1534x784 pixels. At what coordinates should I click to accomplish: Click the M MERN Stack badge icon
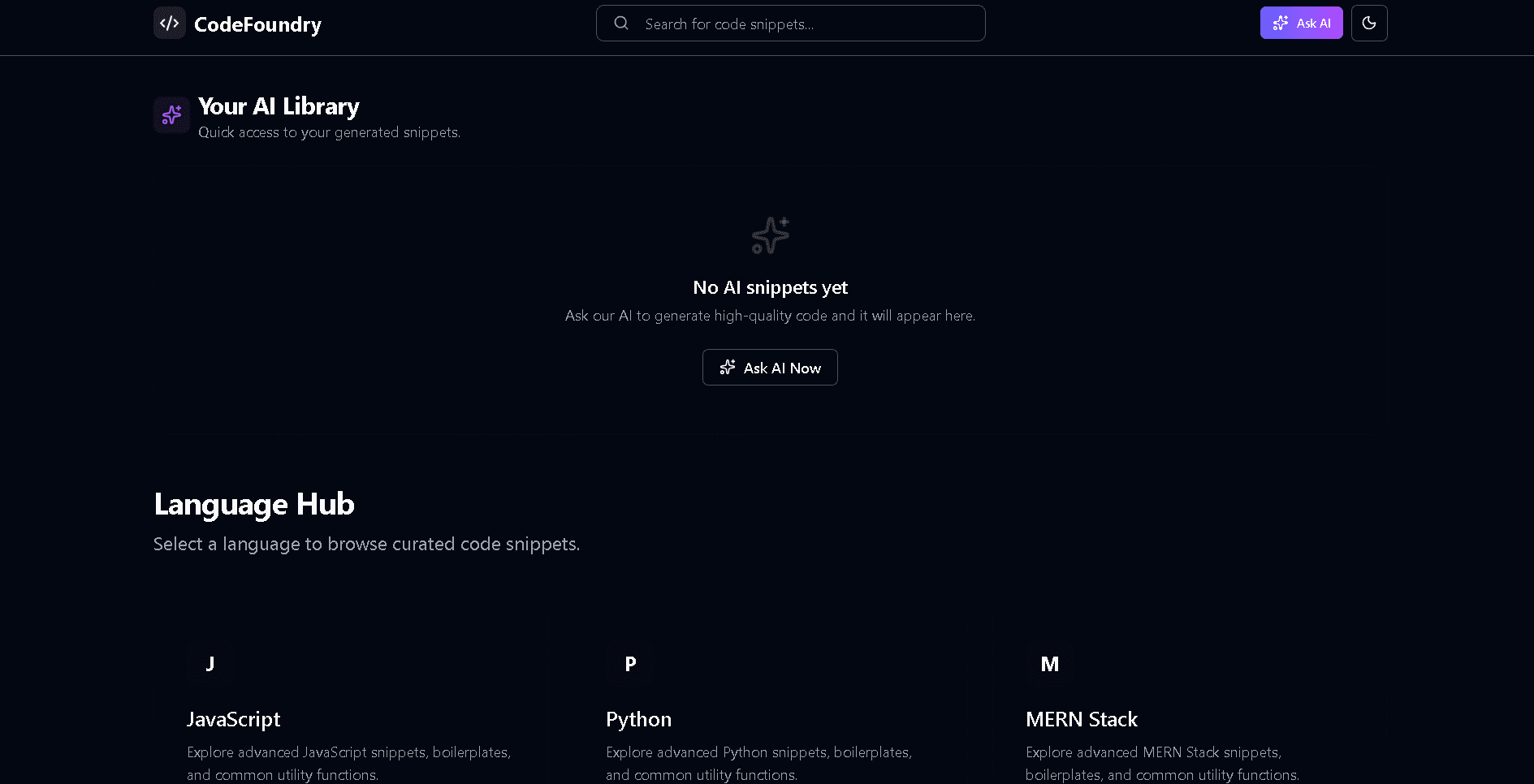1049,664
